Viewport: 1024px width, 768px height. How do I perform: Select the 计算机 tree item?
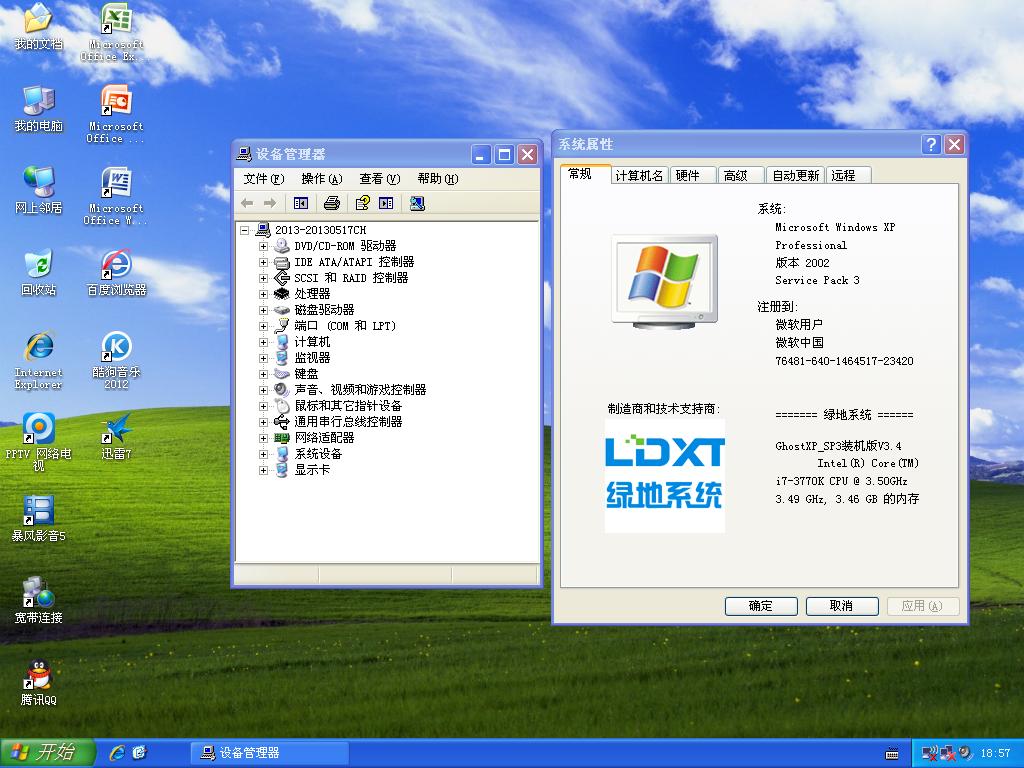point(312,342)
